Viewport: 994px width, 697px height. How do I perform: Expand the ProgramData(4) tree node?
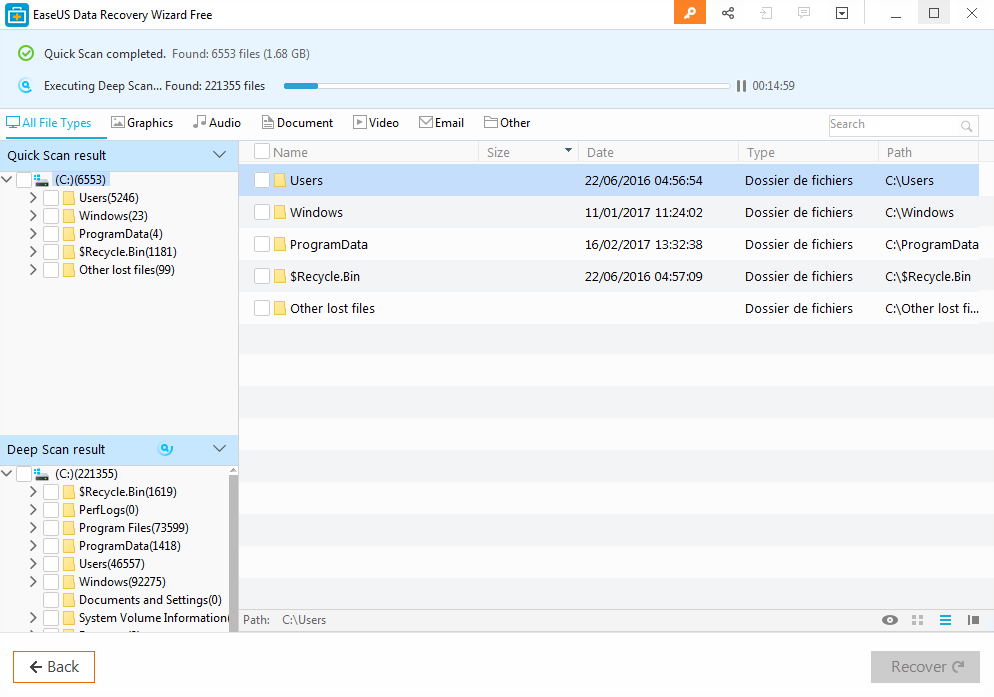(33, 234)
